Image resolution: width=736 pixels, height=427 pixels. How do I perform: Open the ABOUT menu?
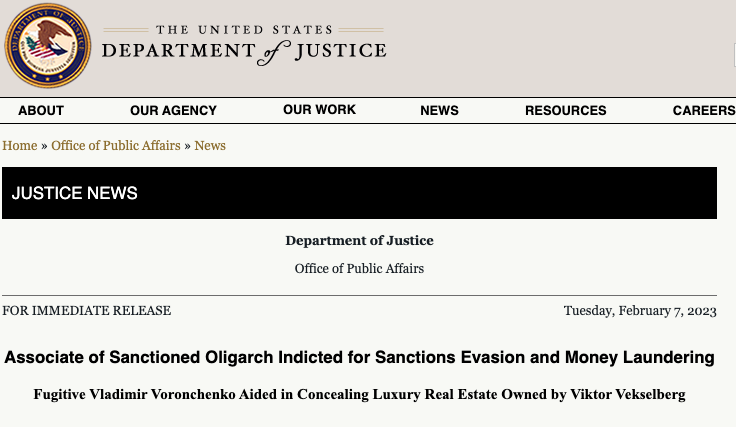click(41, 111)
